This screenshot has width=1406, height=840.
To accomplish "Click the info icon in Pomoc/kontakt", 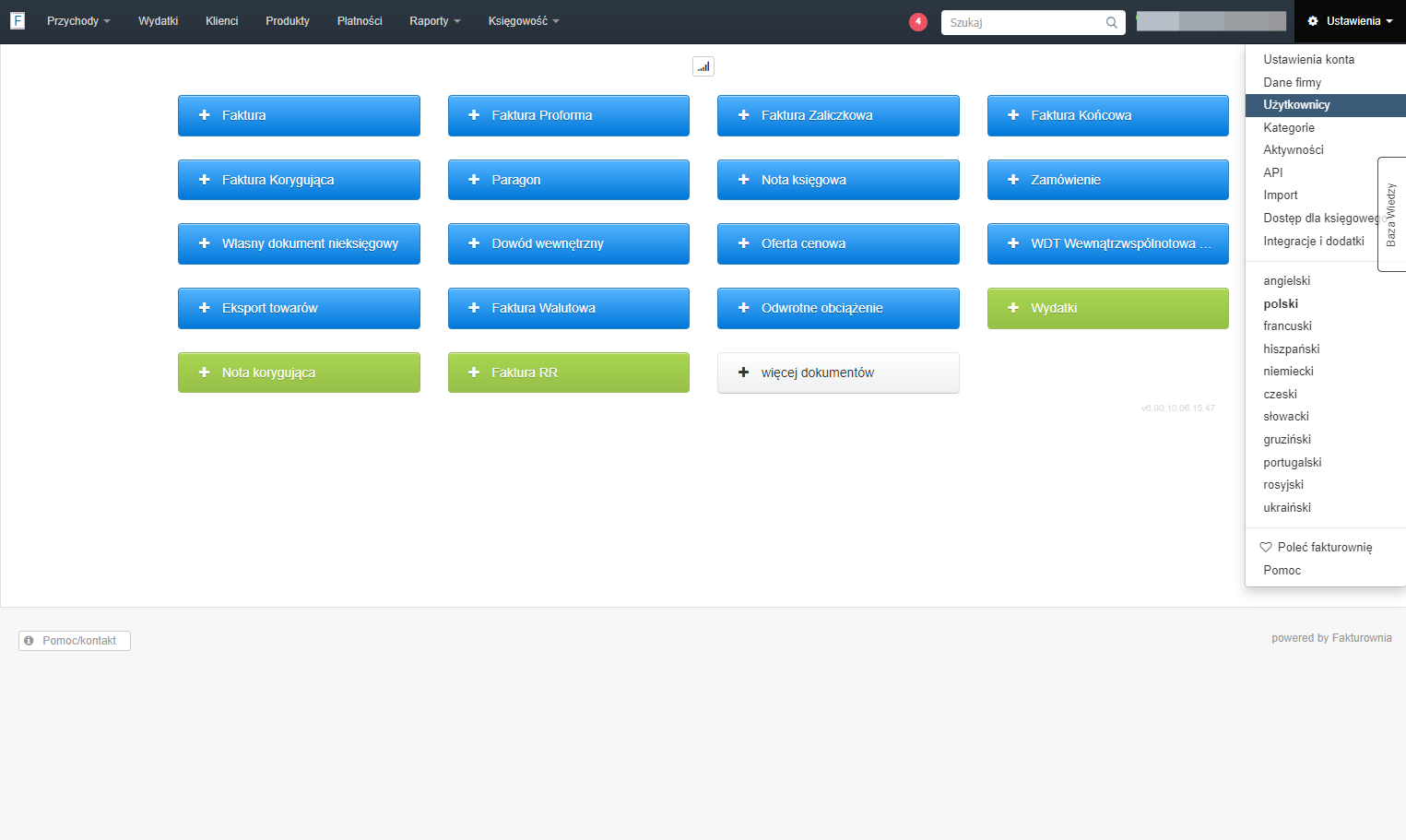I will (29, 640).
